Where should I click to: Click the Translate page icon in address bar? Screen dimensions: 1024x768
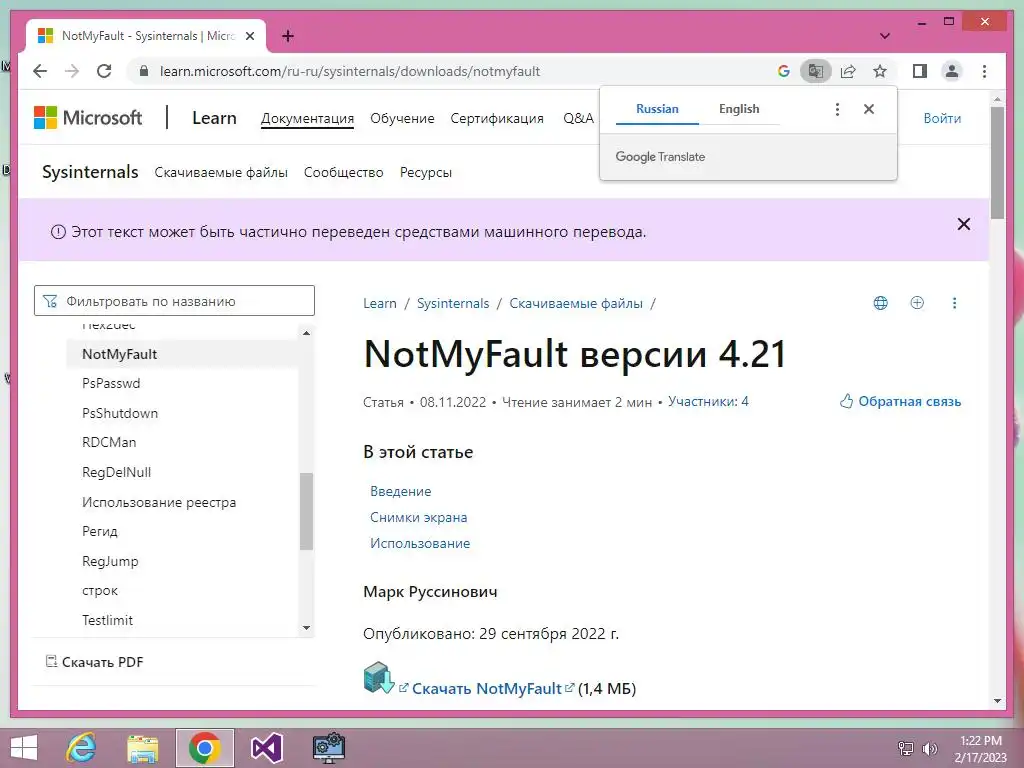(x=816, y=71)
